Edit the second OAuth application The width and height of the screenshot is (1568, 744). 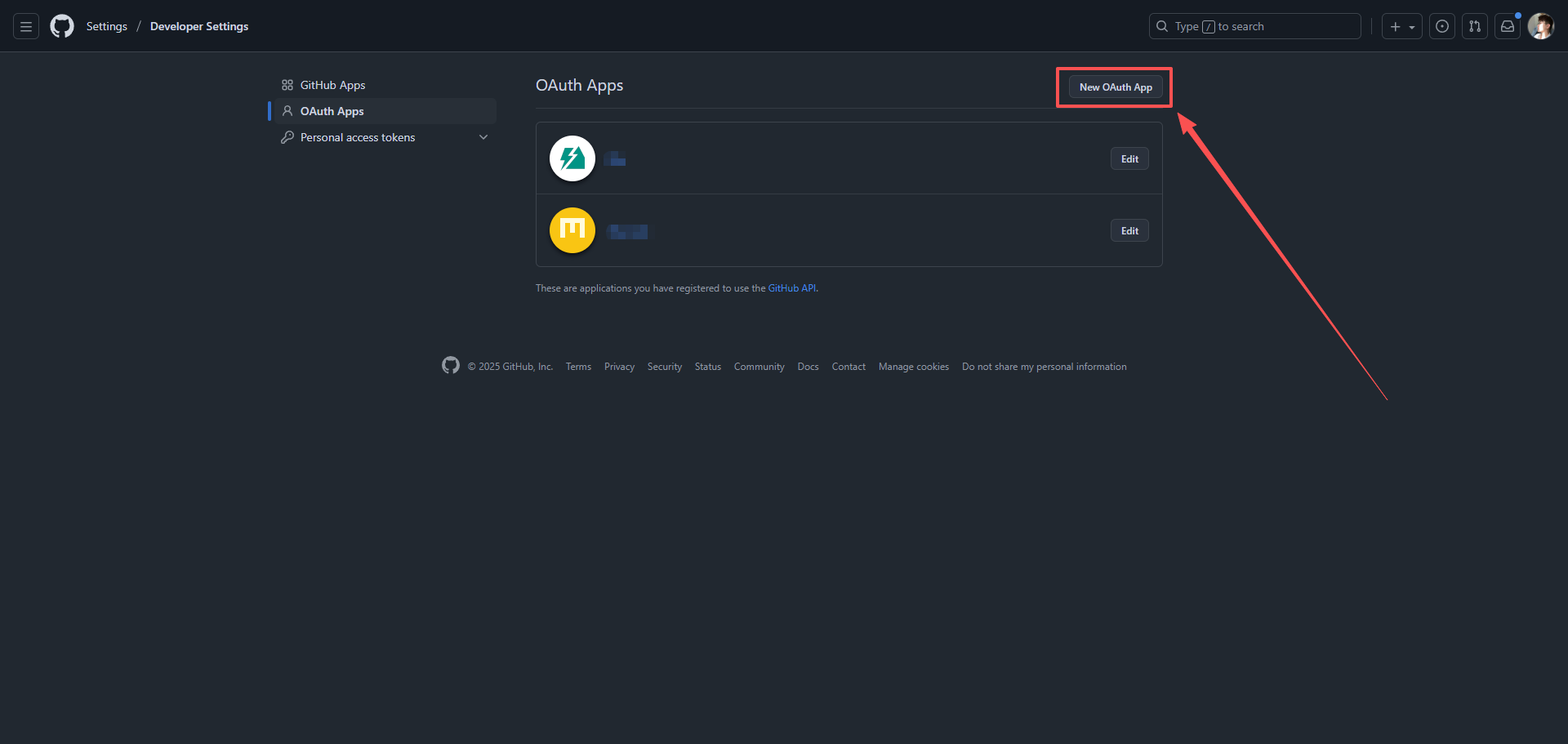tap(1129, 231)
